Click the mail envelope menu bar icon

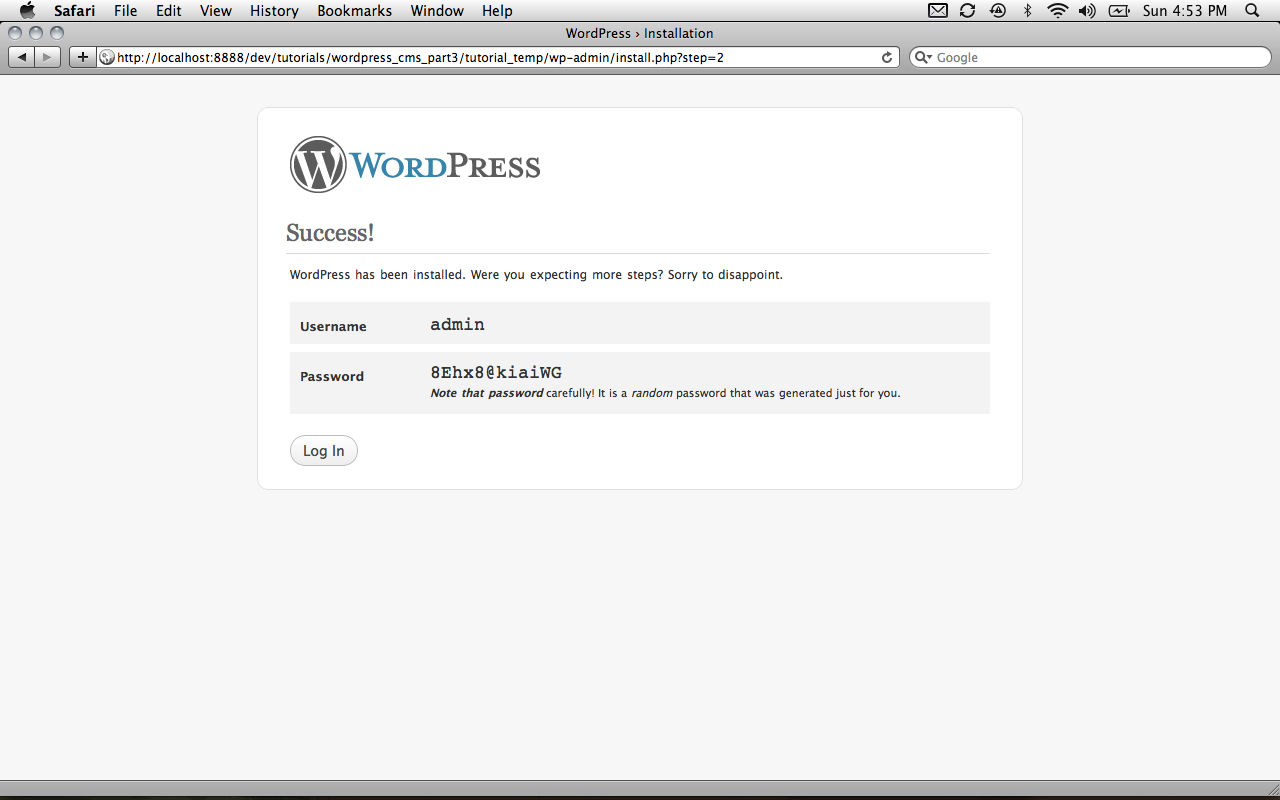click(x=938, y=11)
